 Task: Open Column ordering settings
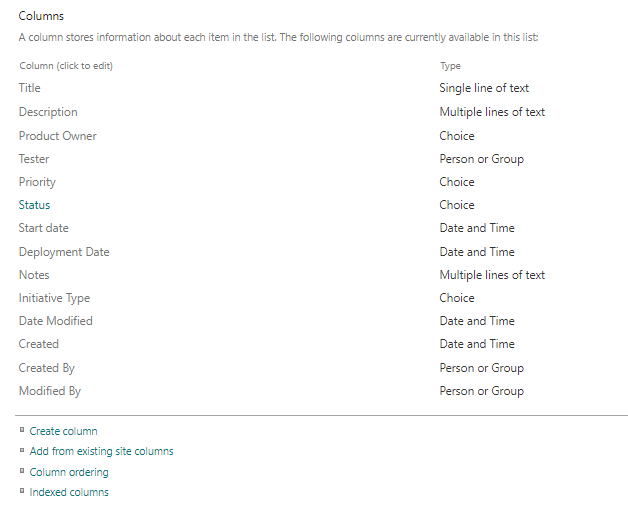tap(69, 472)
